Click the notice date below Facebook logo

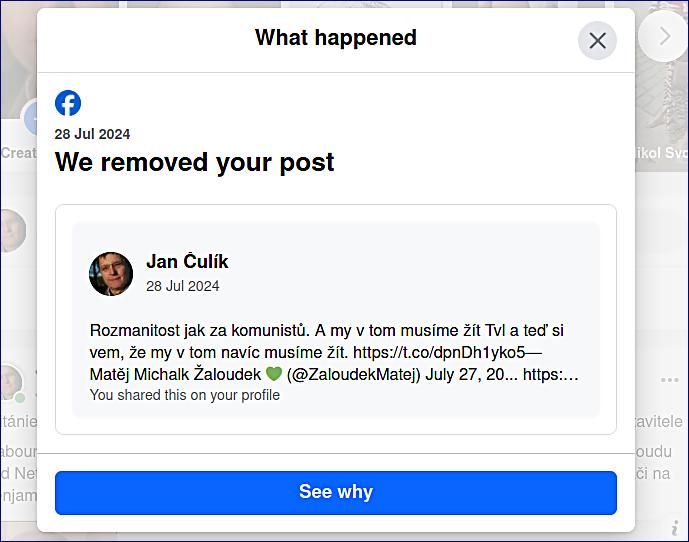(92, 134)
